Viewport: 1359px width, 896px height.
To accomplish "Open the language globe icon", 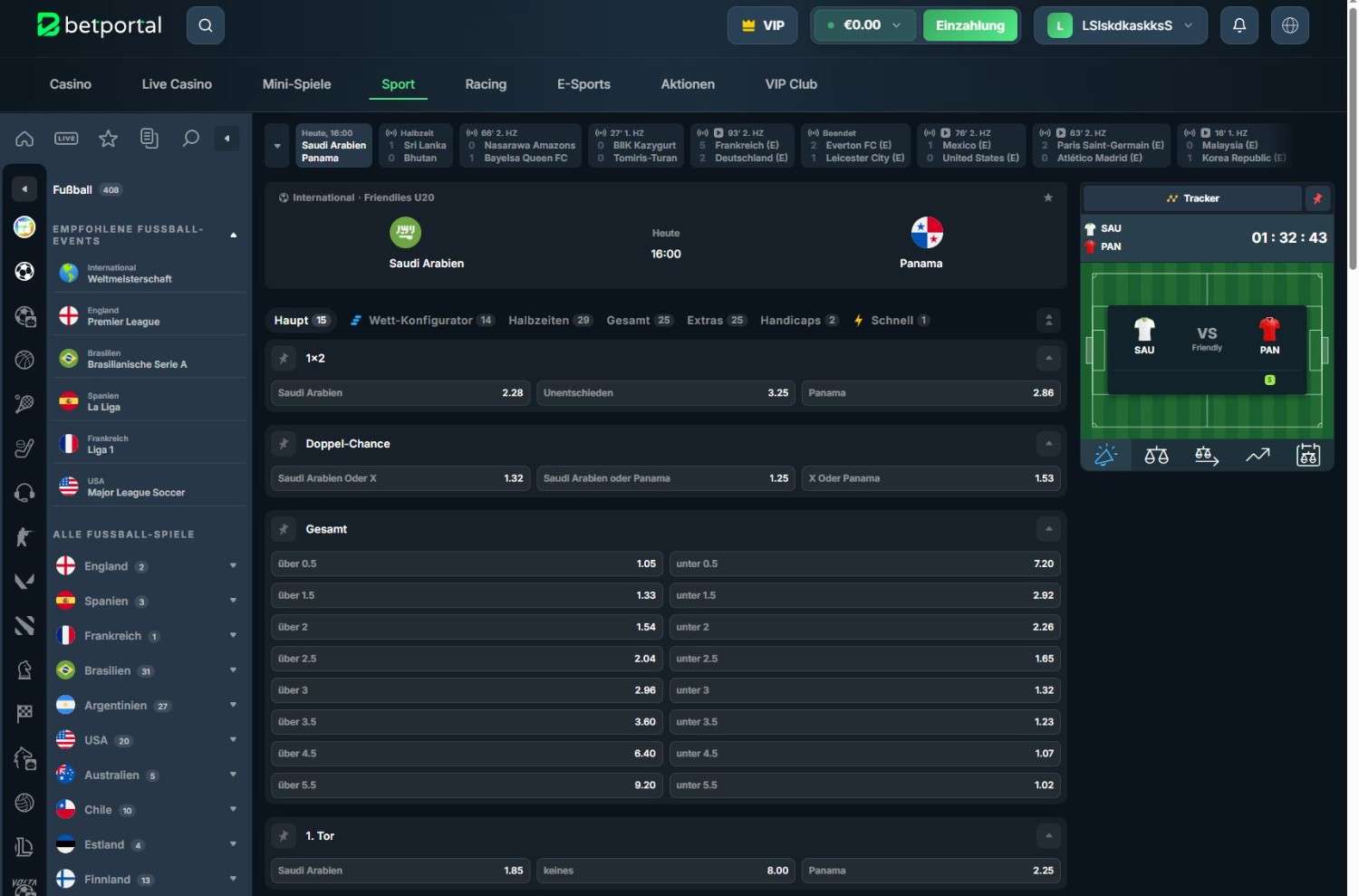I will point(1290,25).
